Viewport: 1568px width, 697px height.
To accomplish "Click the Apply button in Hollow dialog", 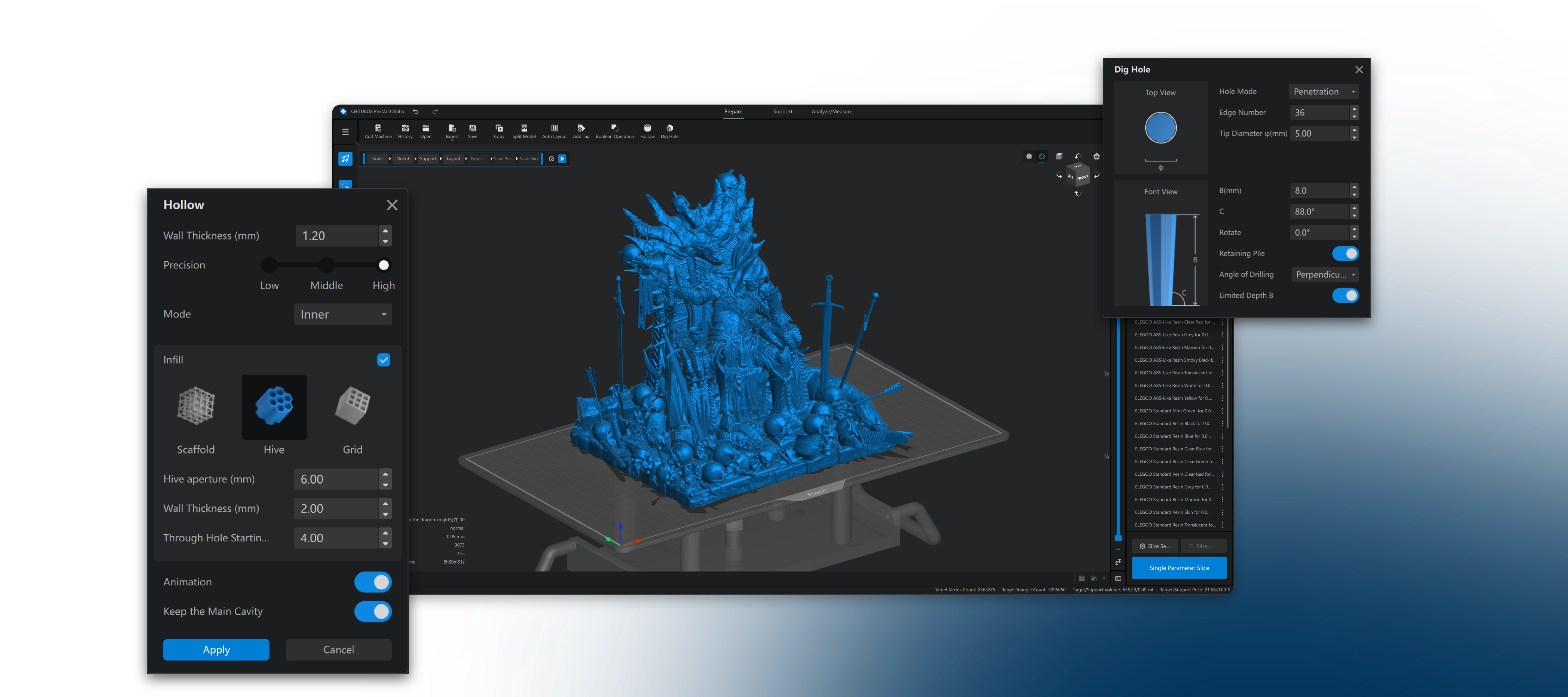I will [216, 650].
